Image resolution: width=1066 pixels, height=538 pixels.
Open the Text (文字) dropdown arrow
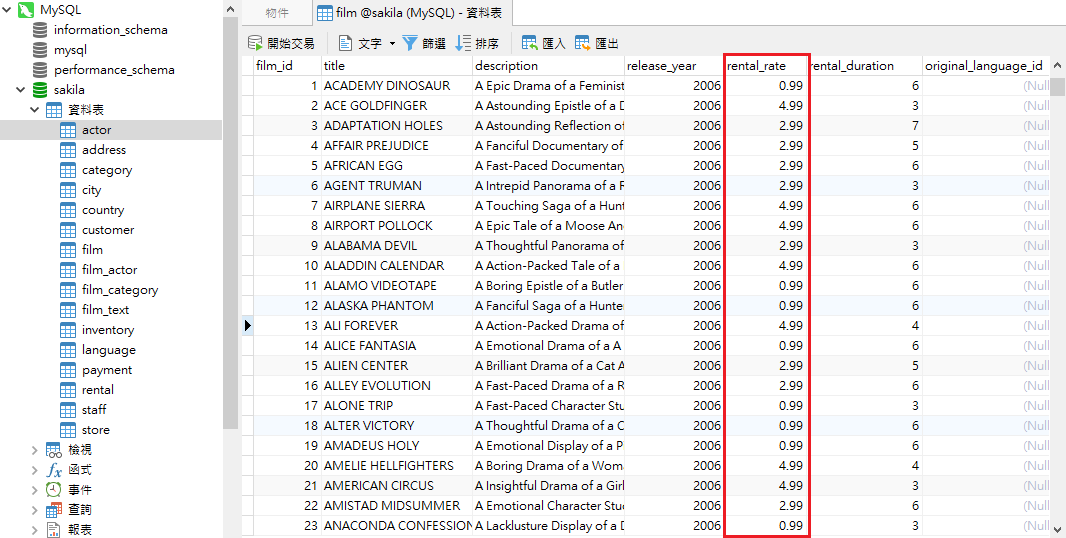(392, 44)
